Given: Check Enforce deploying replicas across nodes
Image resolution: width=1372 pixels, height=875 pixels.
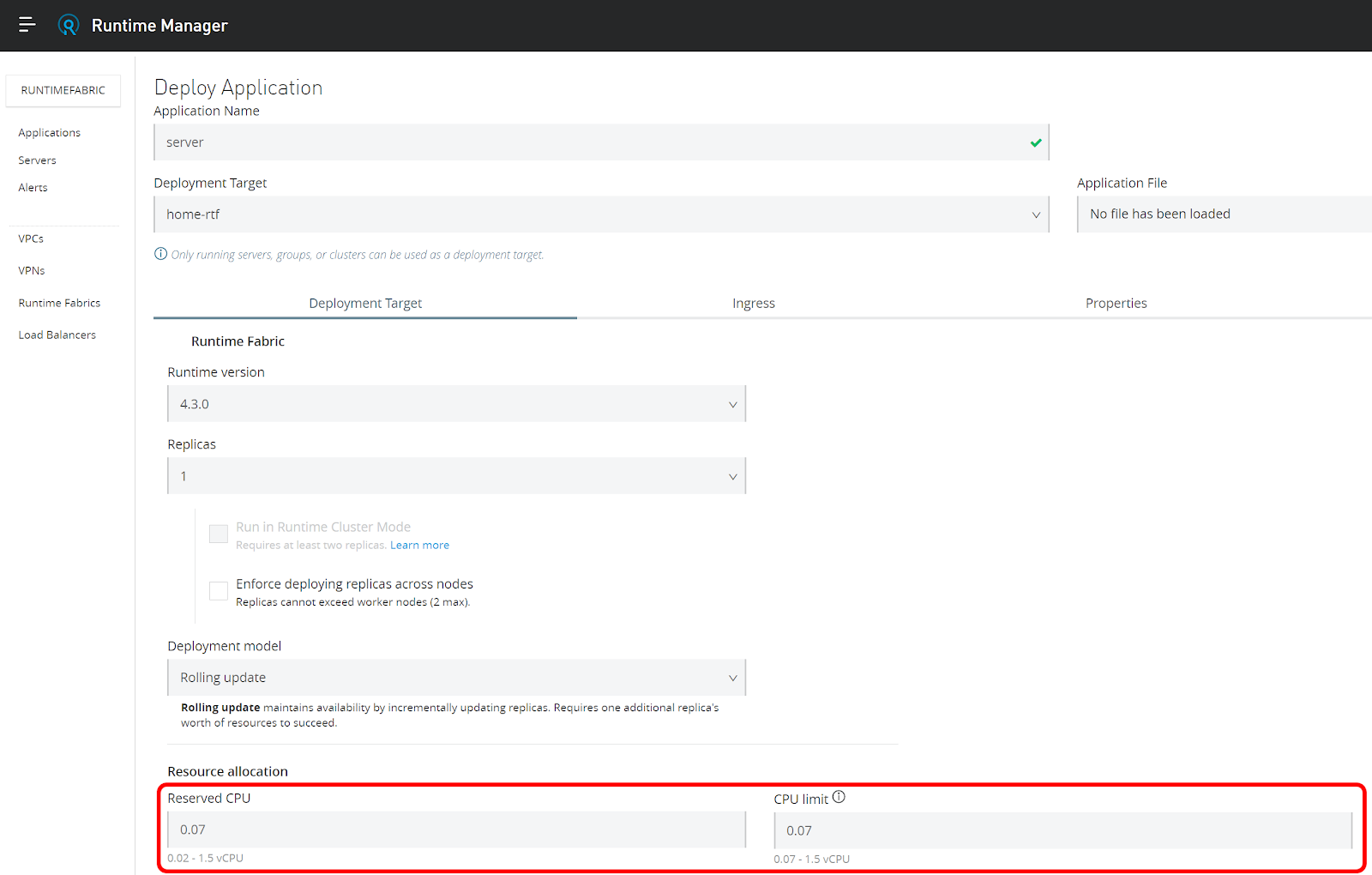Looking at the screenshot, I should (218, 590).
